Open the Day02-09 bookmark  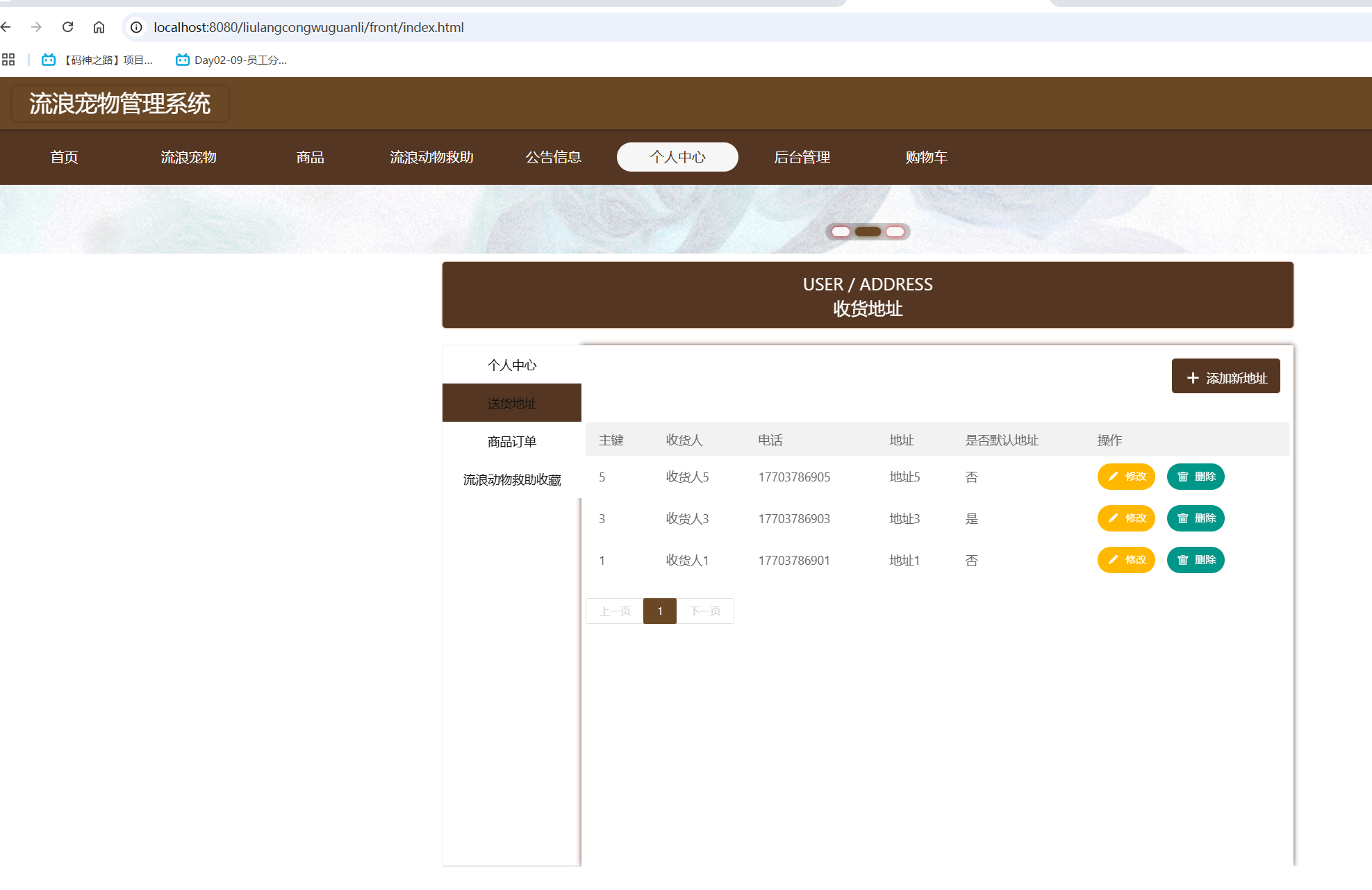pyautogui.click(x=231, y=60)
